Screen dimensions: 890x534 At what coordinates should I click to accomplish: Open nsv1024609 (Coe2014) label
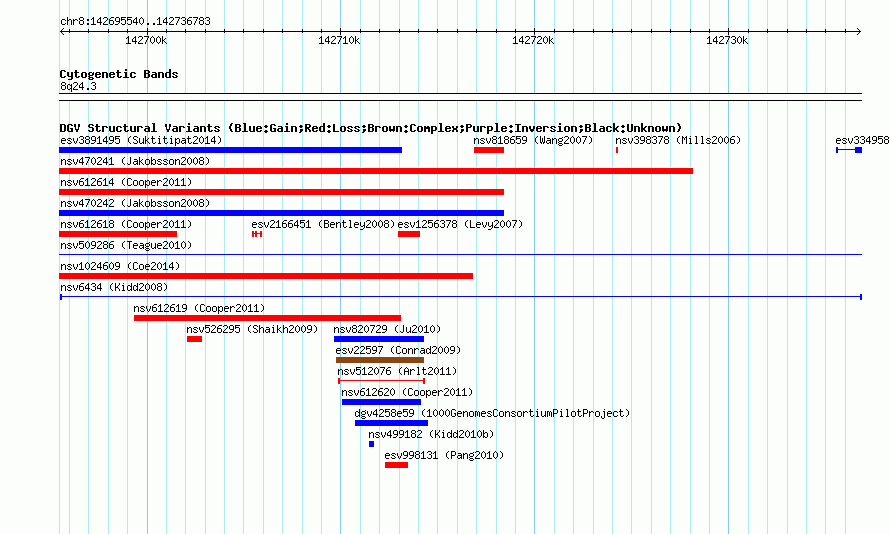120,266
